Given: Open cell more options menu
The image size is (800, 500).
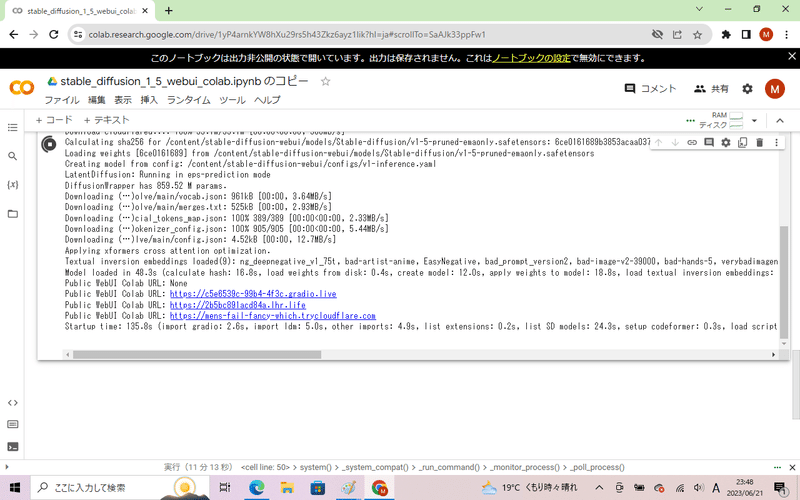Looking at the screenshot, I should (x=776, y=142).
